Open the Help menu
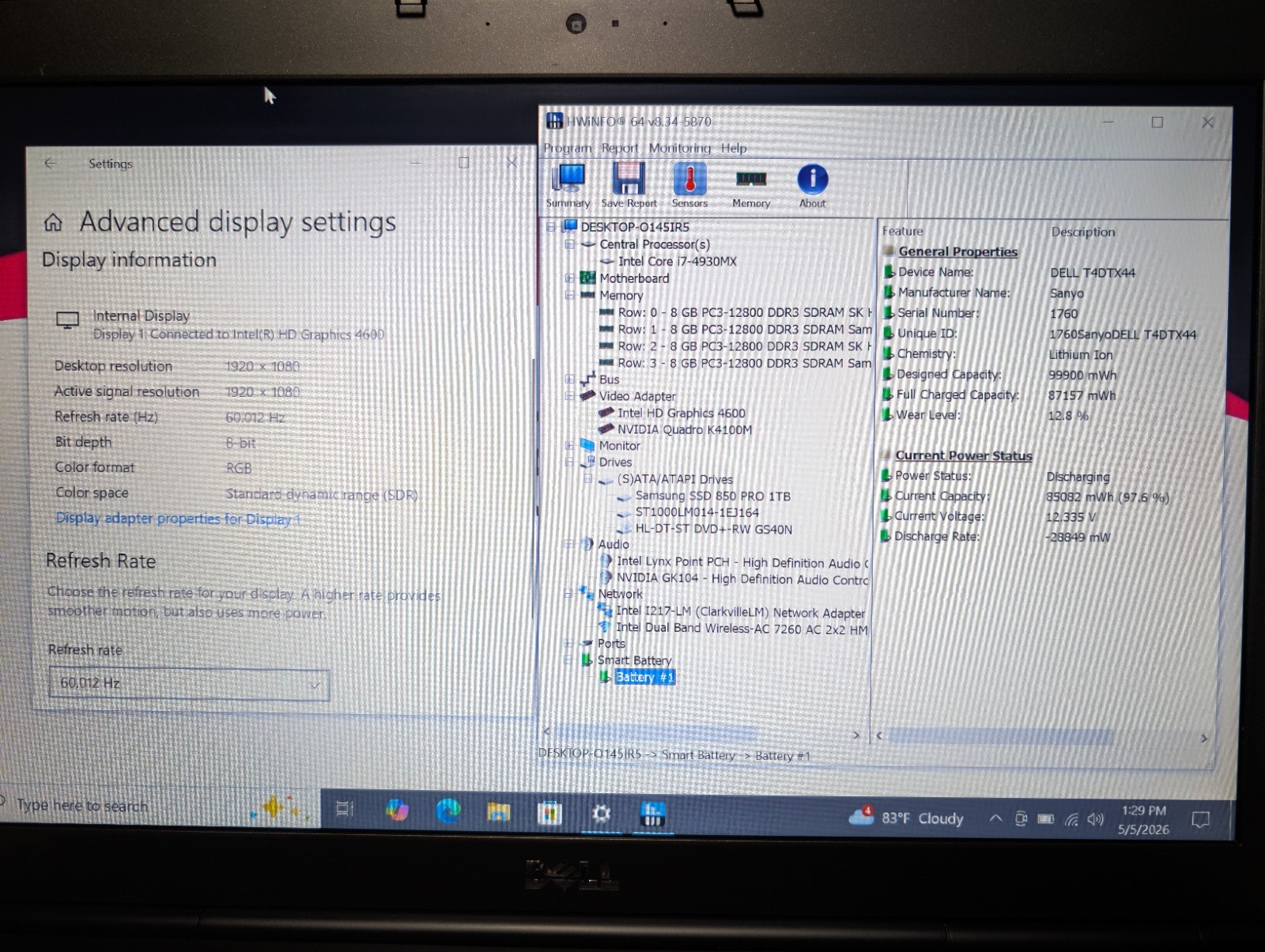This screenshot has width=1265, height=952. (x=734, y=148)
